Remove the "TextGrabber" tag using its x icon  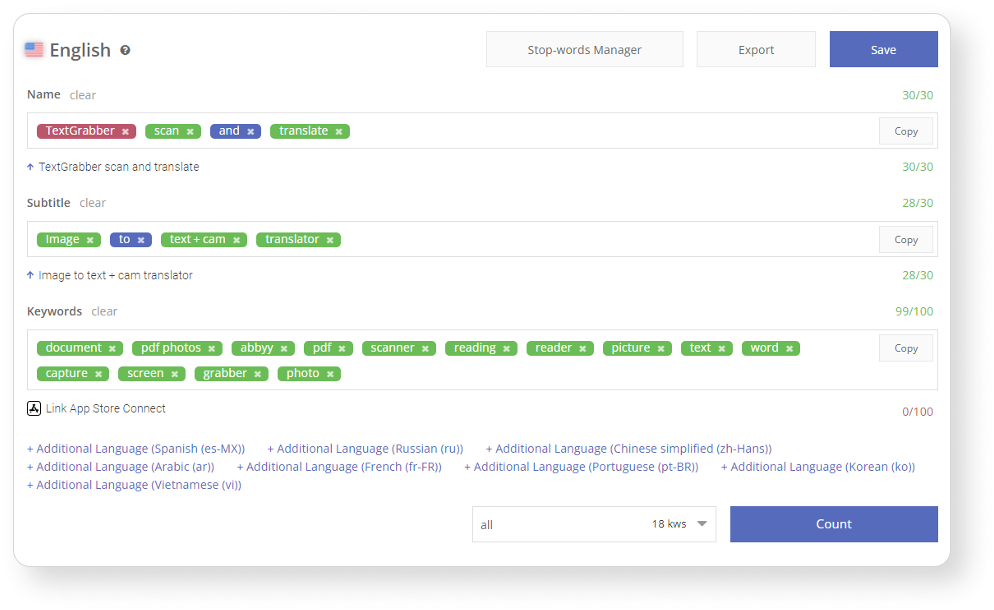126,131
